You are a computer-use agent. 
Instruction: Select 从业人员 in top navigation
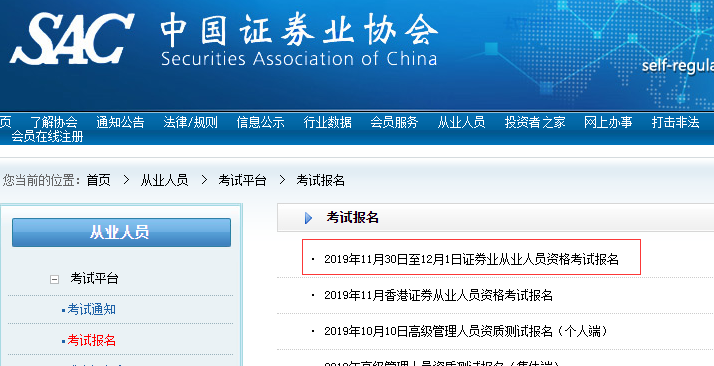tap(461, 122)
